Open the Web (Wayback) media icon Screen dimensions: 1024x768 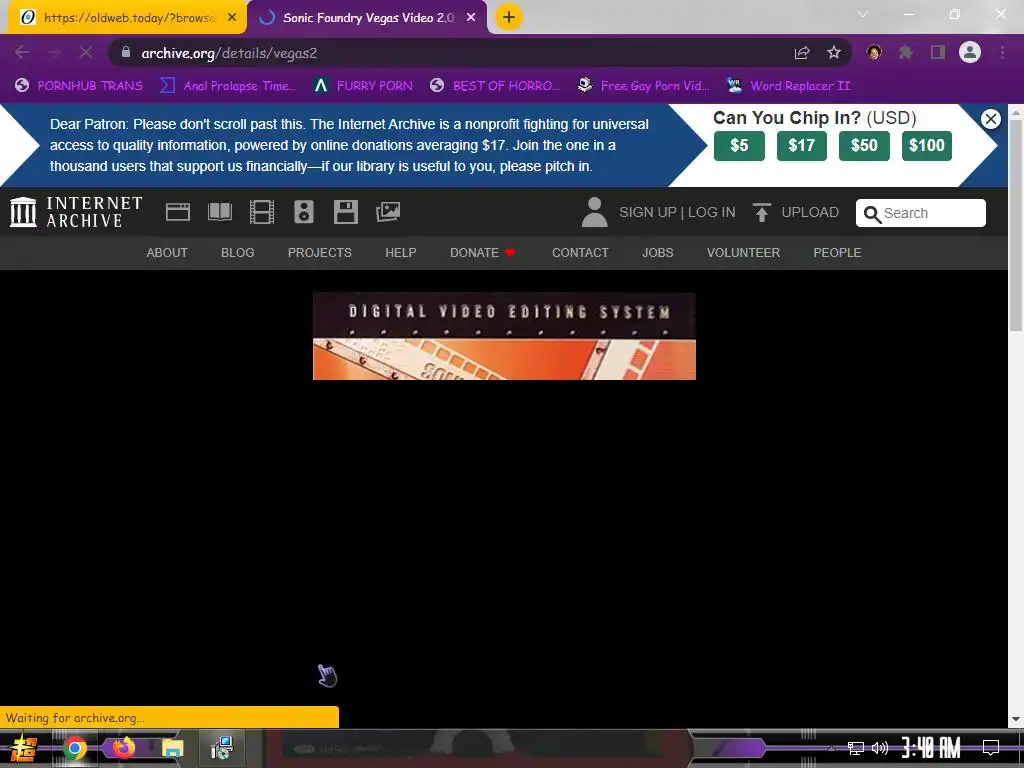click(178, 212)
